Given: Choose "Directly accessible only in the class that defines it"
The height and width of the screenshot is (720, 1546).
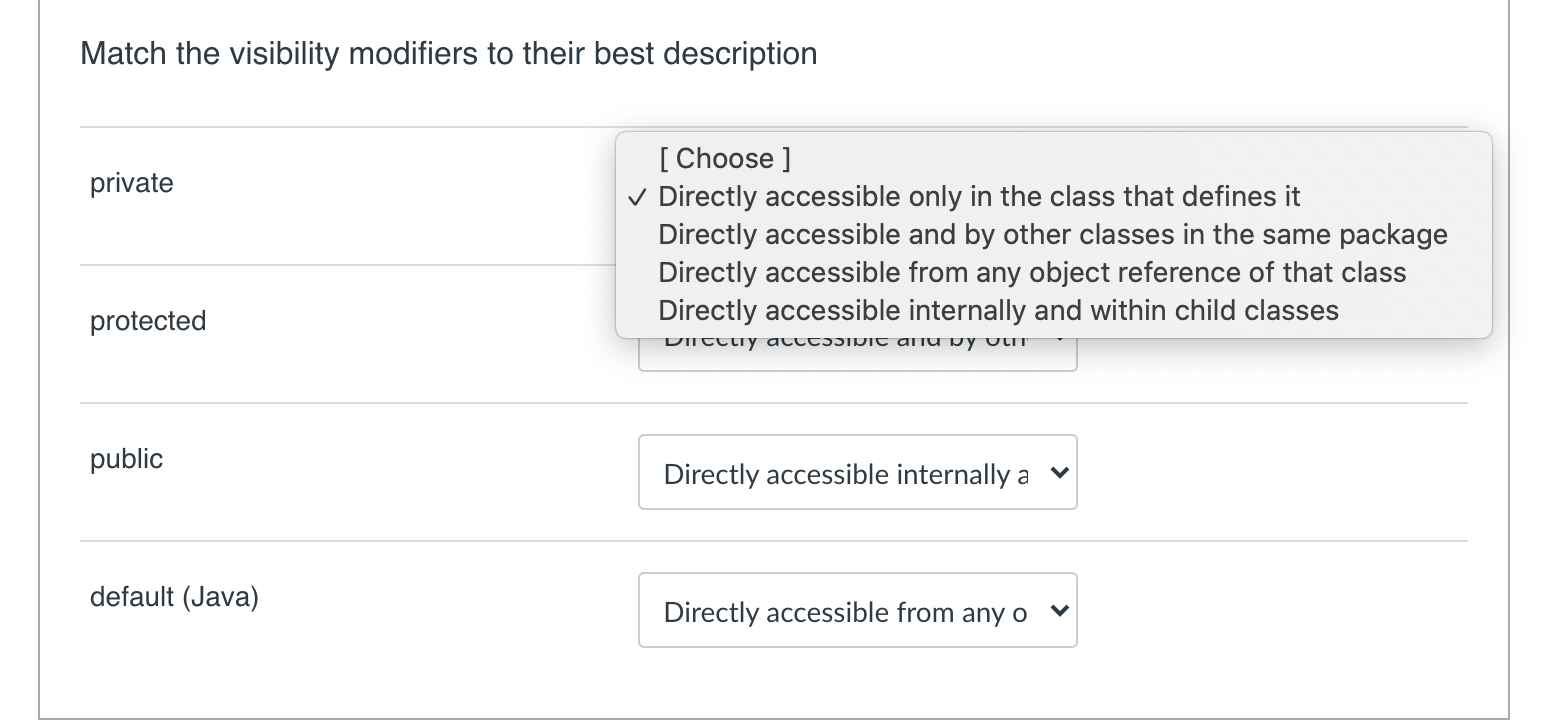Looking at the screenshot, I should point(978,196).
